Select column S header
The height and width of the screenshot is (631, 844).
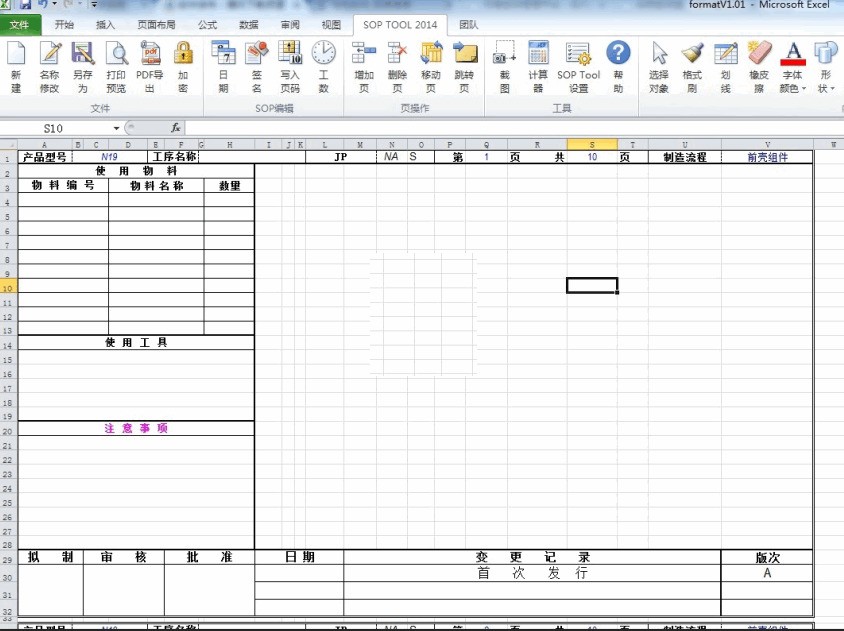(592, 144)
